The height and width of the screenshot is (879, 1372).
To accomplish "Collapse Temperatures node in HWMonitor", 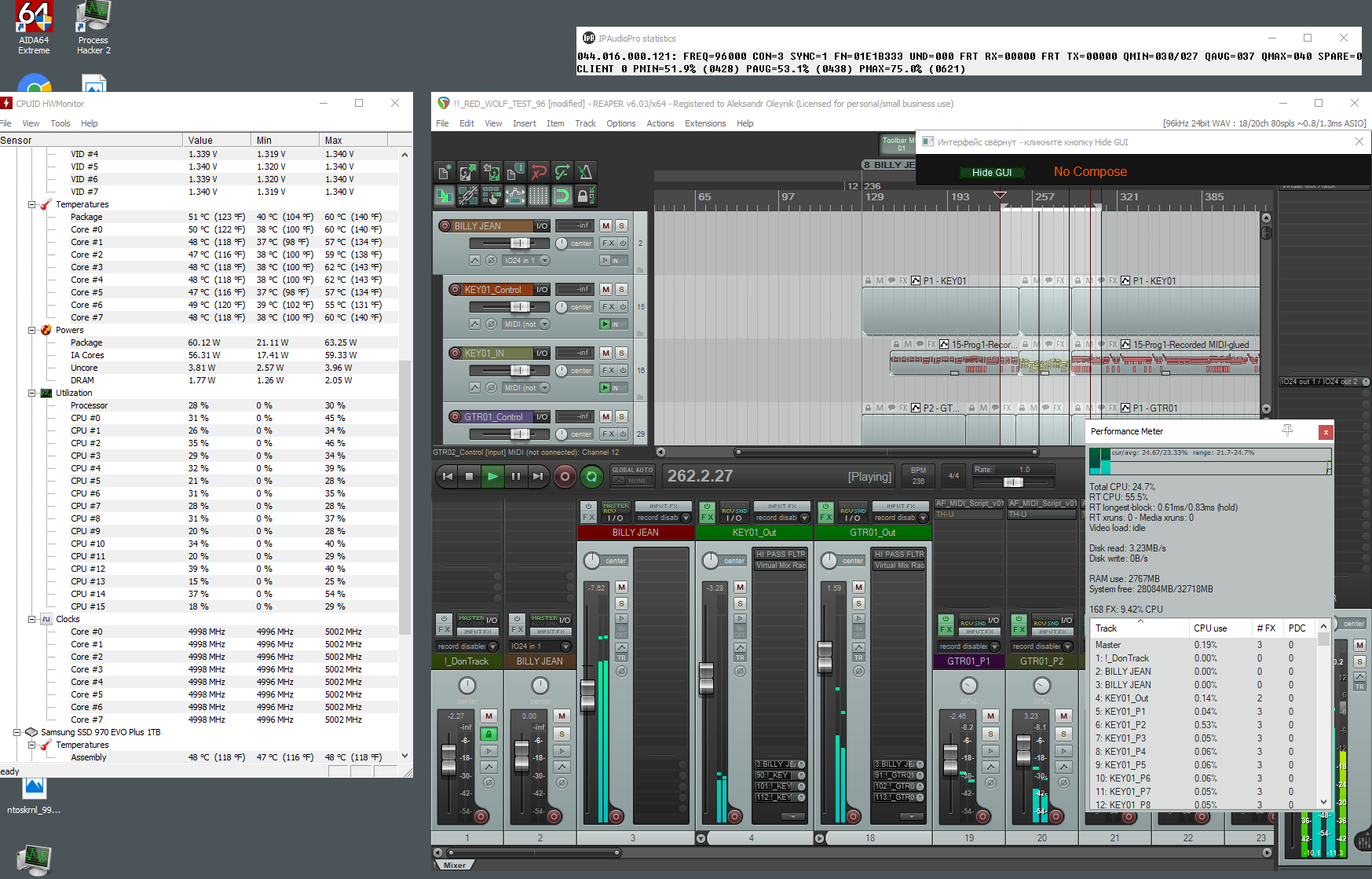I will 31,204.
